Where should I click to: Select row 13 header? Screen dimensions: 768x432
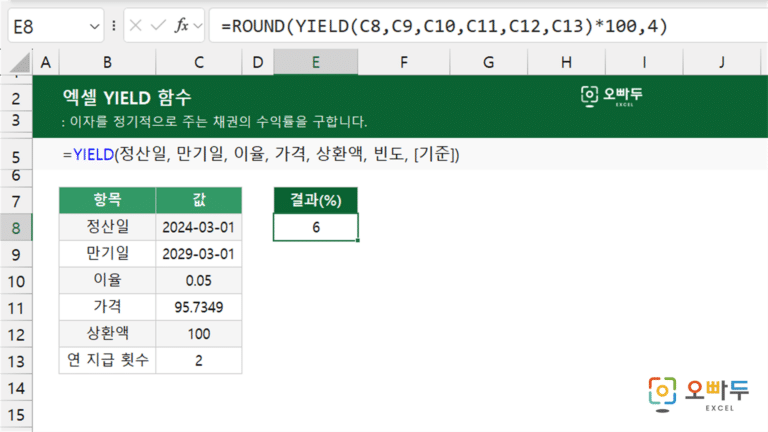(x=16, y=361)
